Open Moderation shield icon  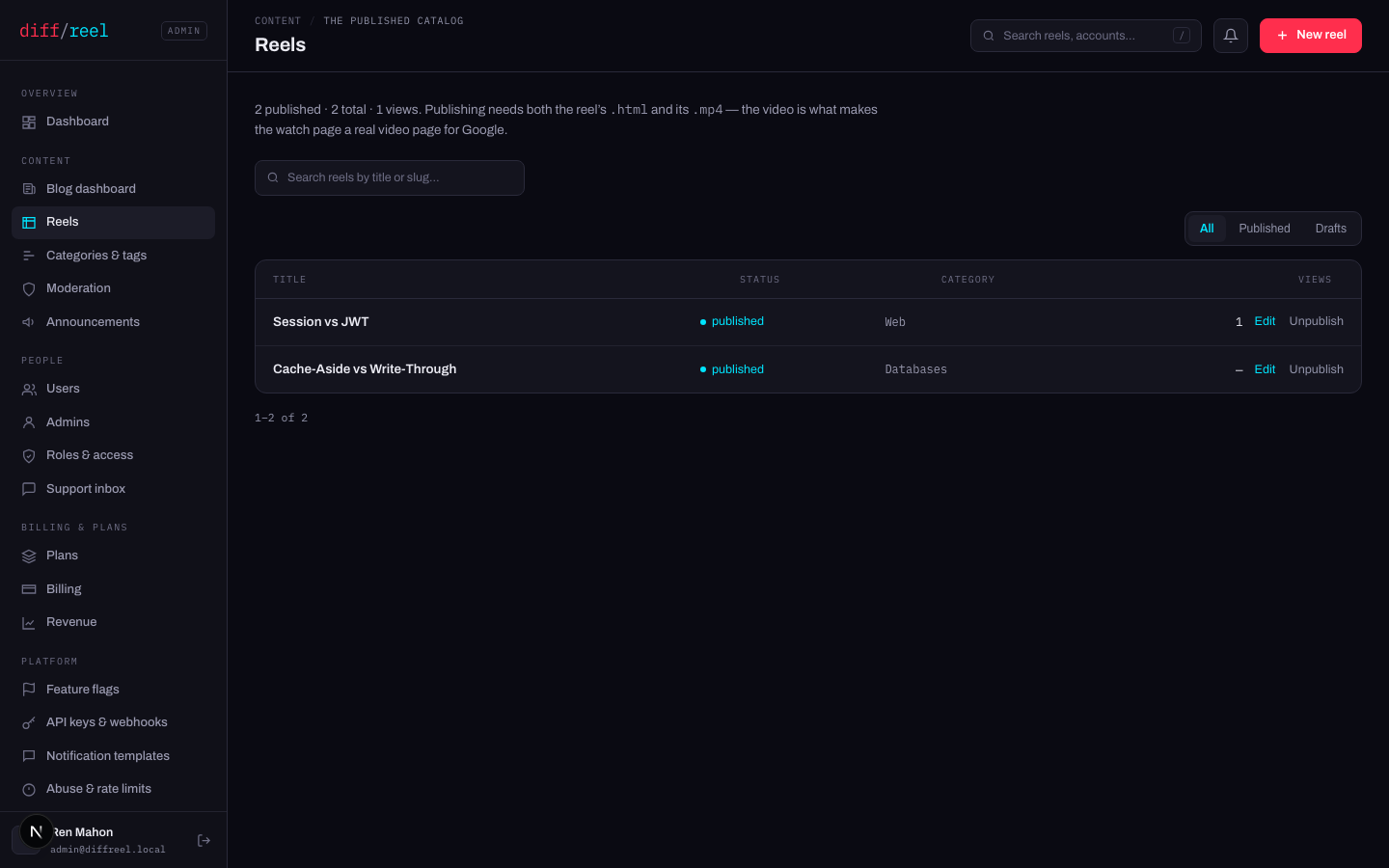[x=29, y=289]
